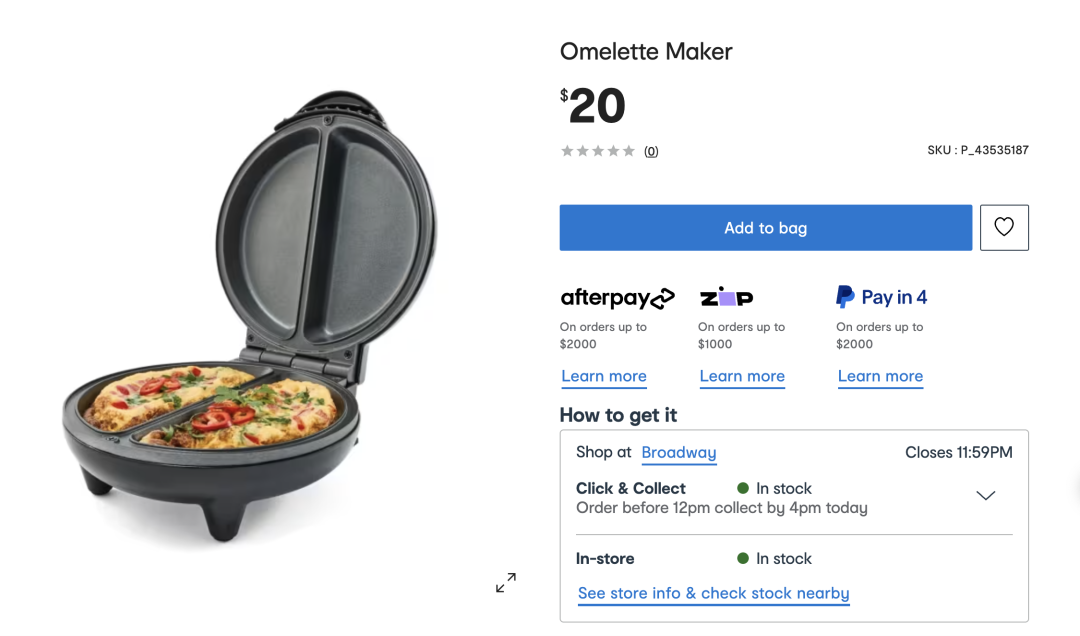Open Learn more under Afterpay
This screenshot has width=1080, height=636.
point(603,376)
